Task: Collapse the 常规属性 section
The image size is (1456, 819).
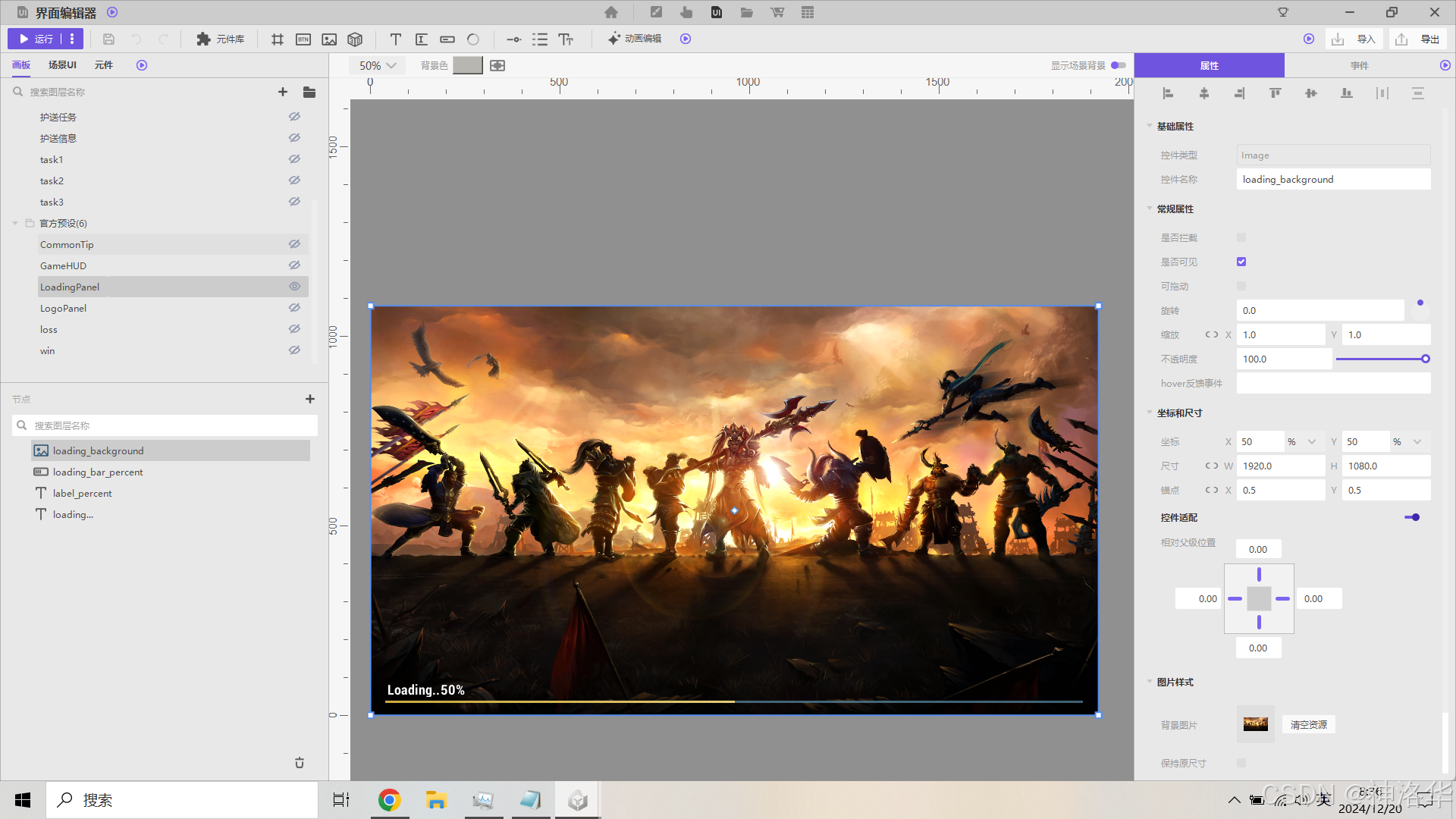Action: pos(1150,209)
